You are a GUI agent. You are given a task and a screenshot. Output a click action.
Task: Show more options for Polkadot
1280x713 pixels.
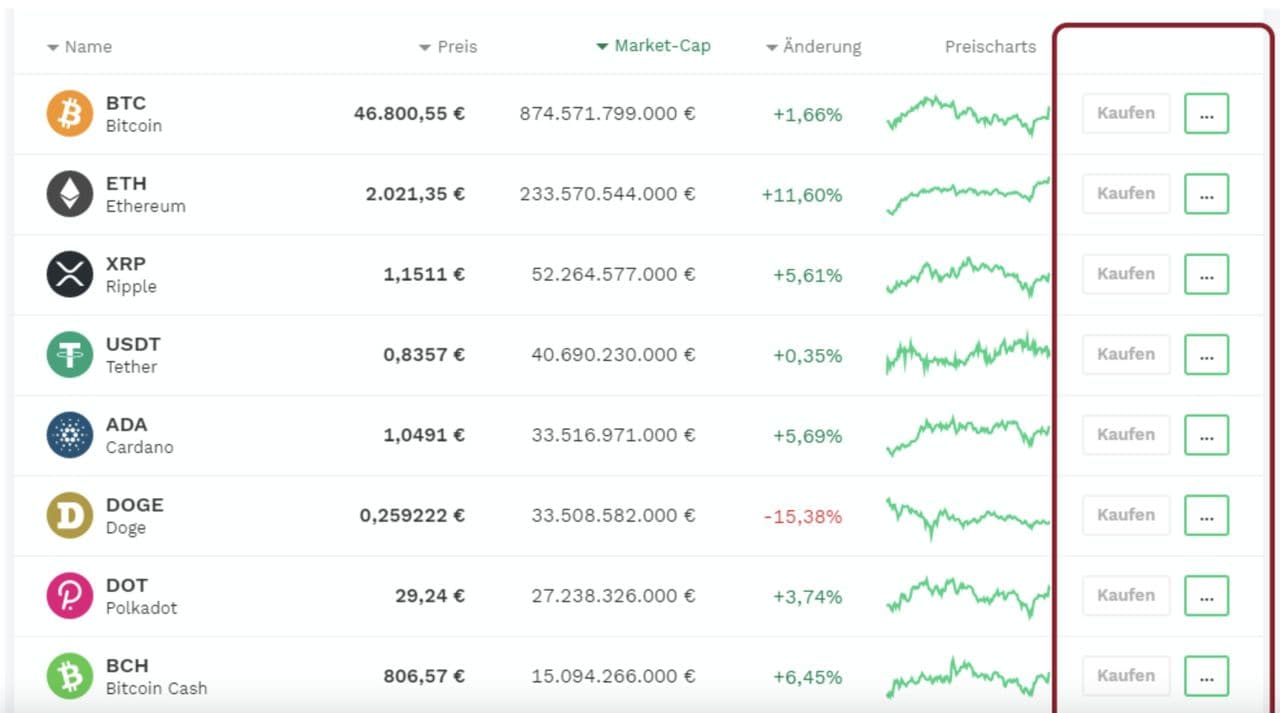(1206, 596)
